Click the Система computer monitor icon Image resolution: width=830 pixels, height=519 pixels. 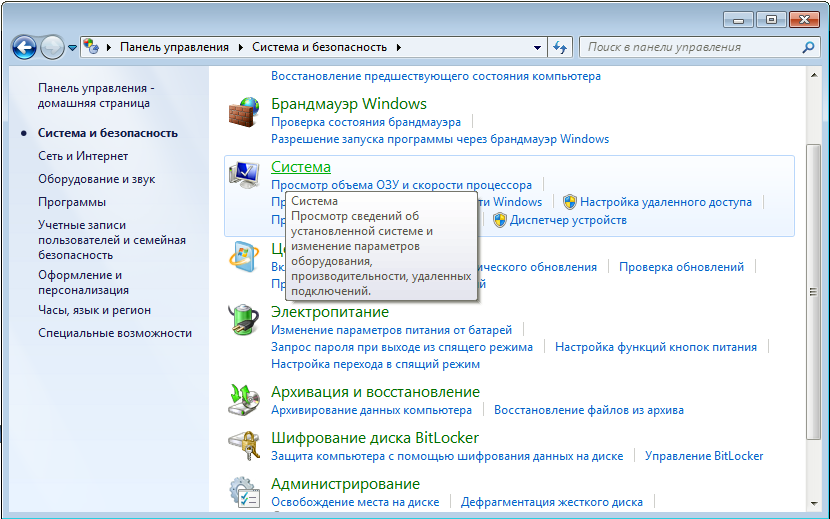click(x=244, y=175)
